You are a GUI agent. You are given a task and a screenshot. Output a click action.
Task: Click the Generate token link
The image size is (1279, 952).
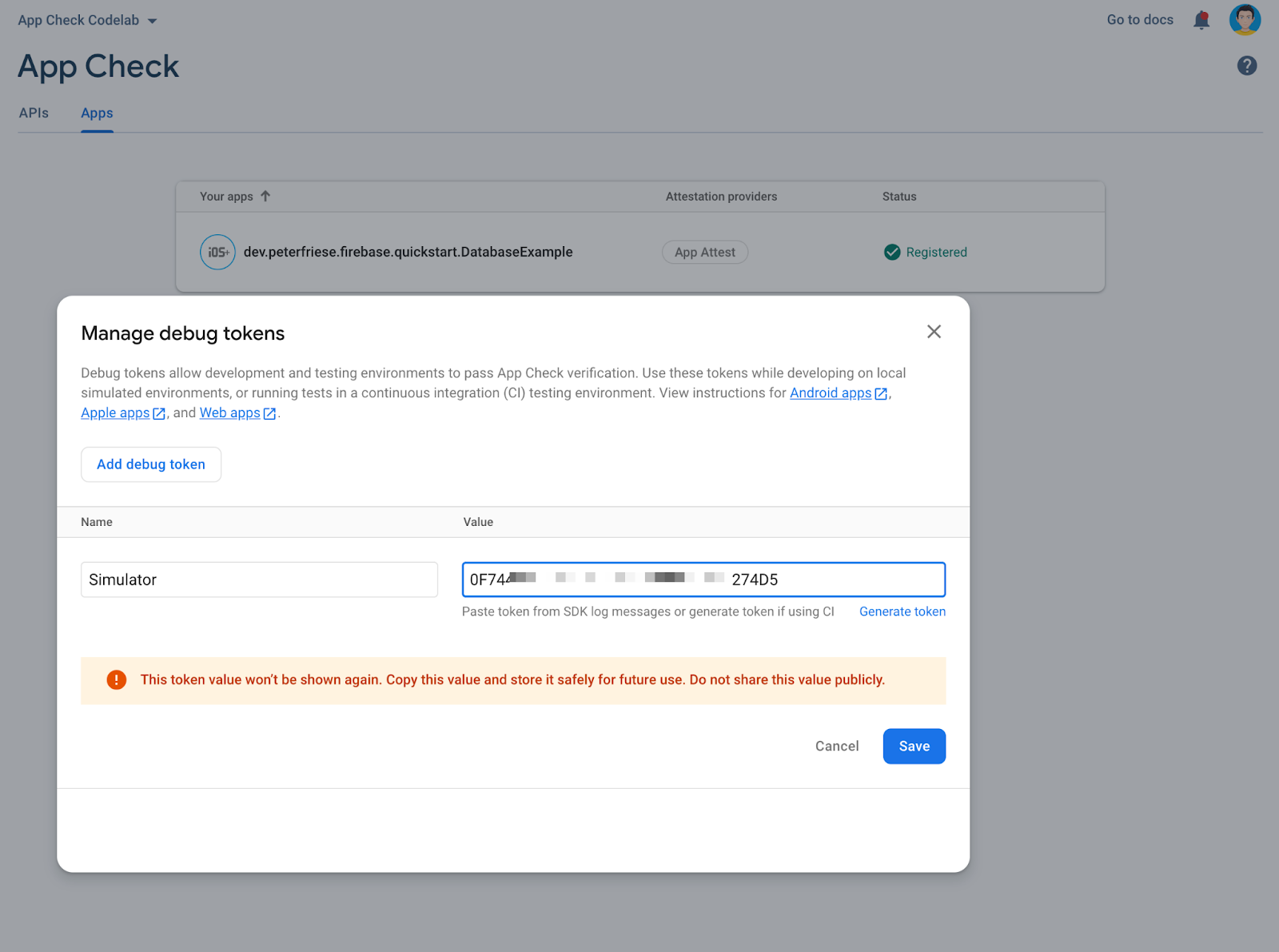[902, 611]
